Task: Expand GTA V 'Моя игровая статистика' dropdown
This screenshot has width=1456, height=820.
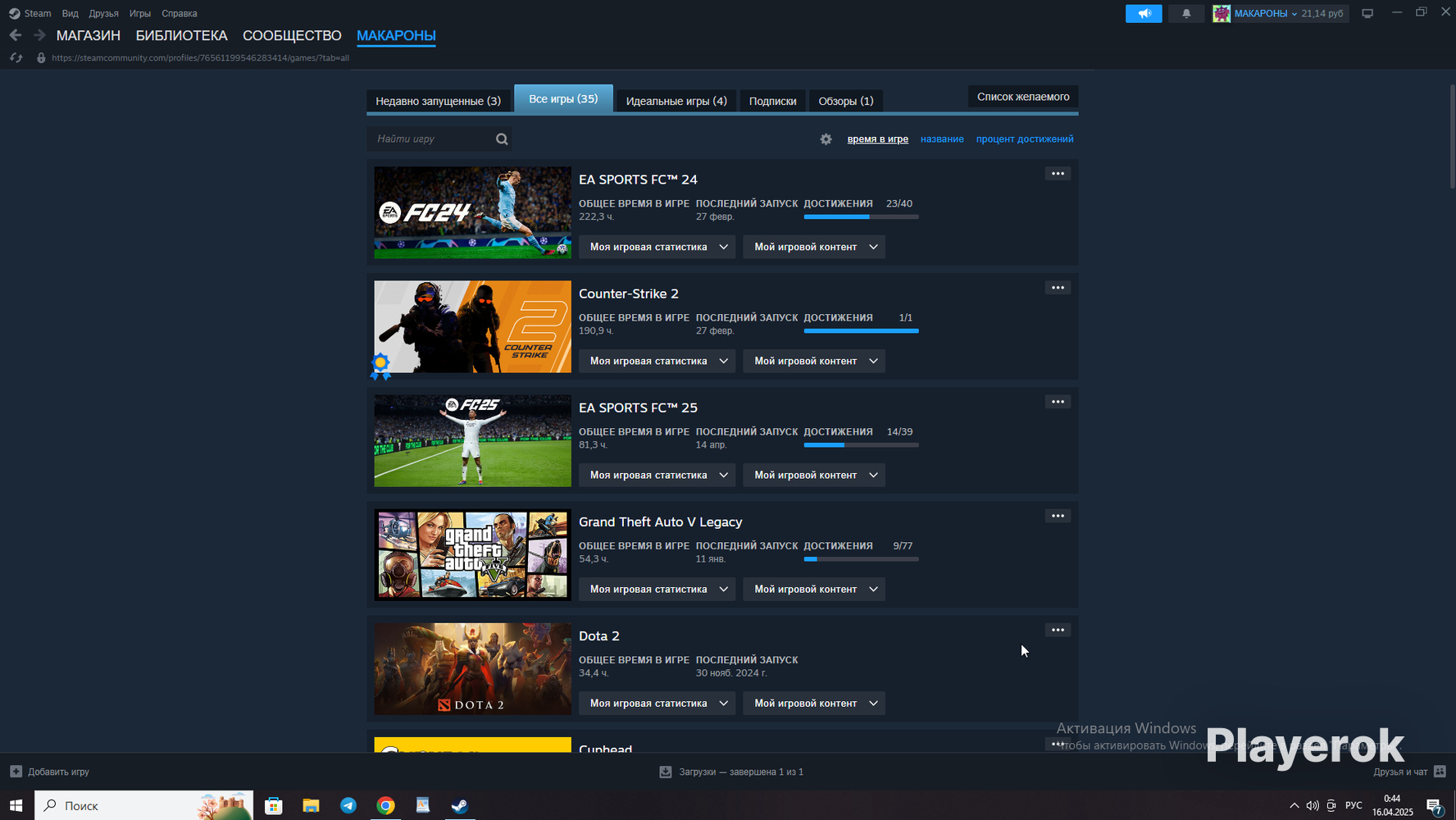Action: pos(657,589)
